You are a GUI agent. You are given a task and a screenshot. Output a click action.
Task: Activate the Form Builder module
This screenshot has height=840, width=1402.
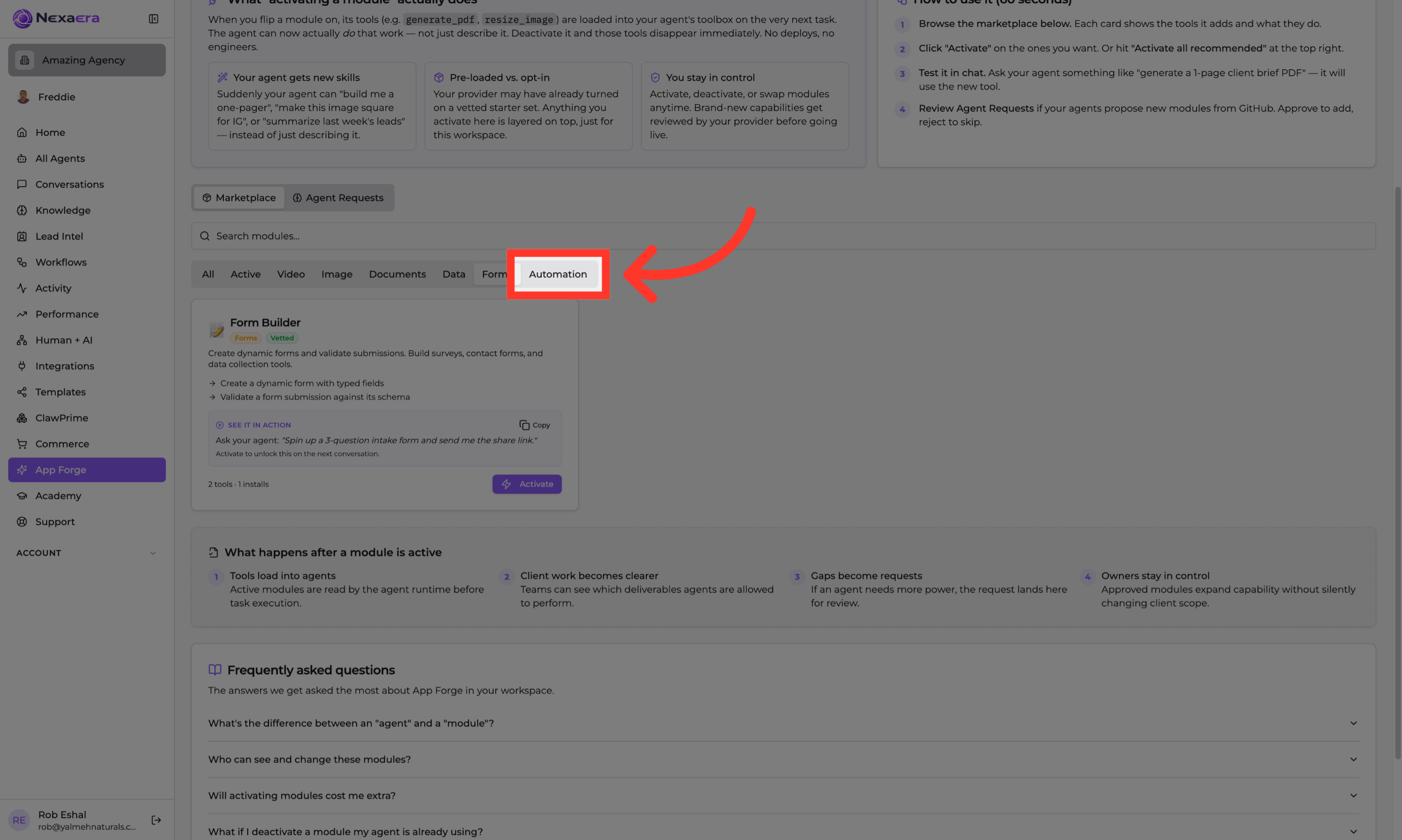point(527,484)
